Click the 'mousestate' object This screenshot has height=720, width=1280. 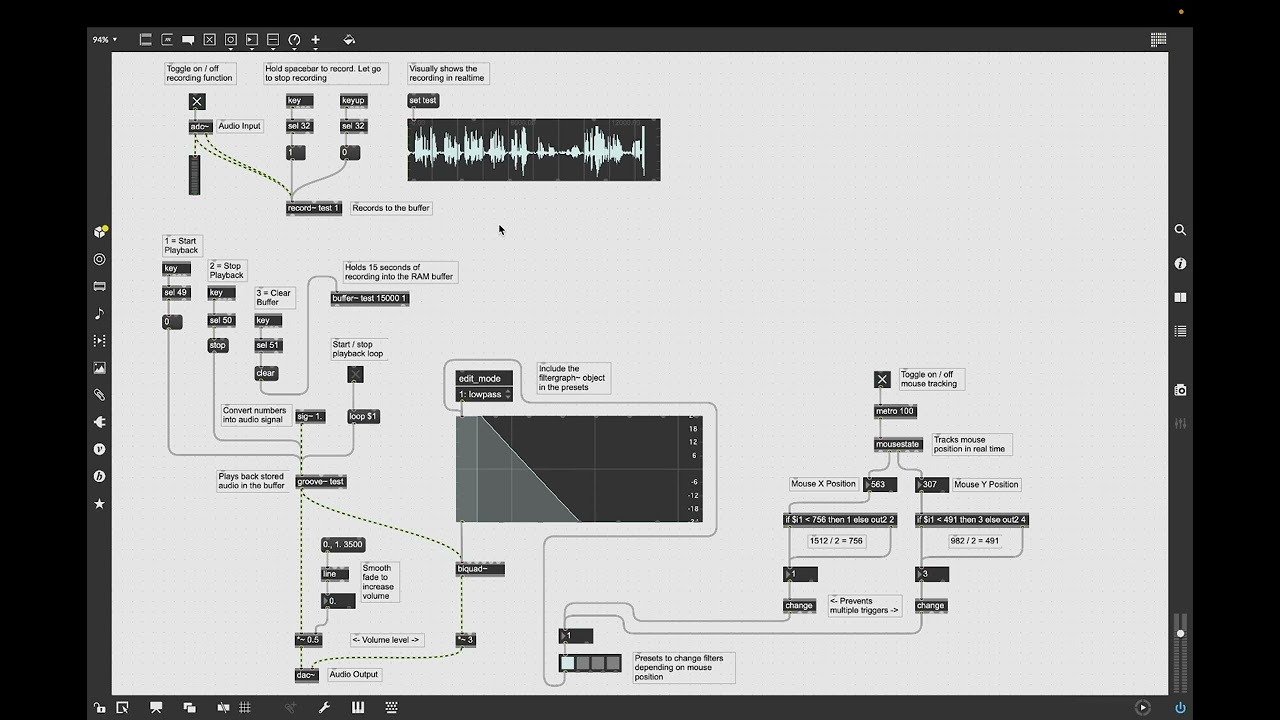(897, 444)
